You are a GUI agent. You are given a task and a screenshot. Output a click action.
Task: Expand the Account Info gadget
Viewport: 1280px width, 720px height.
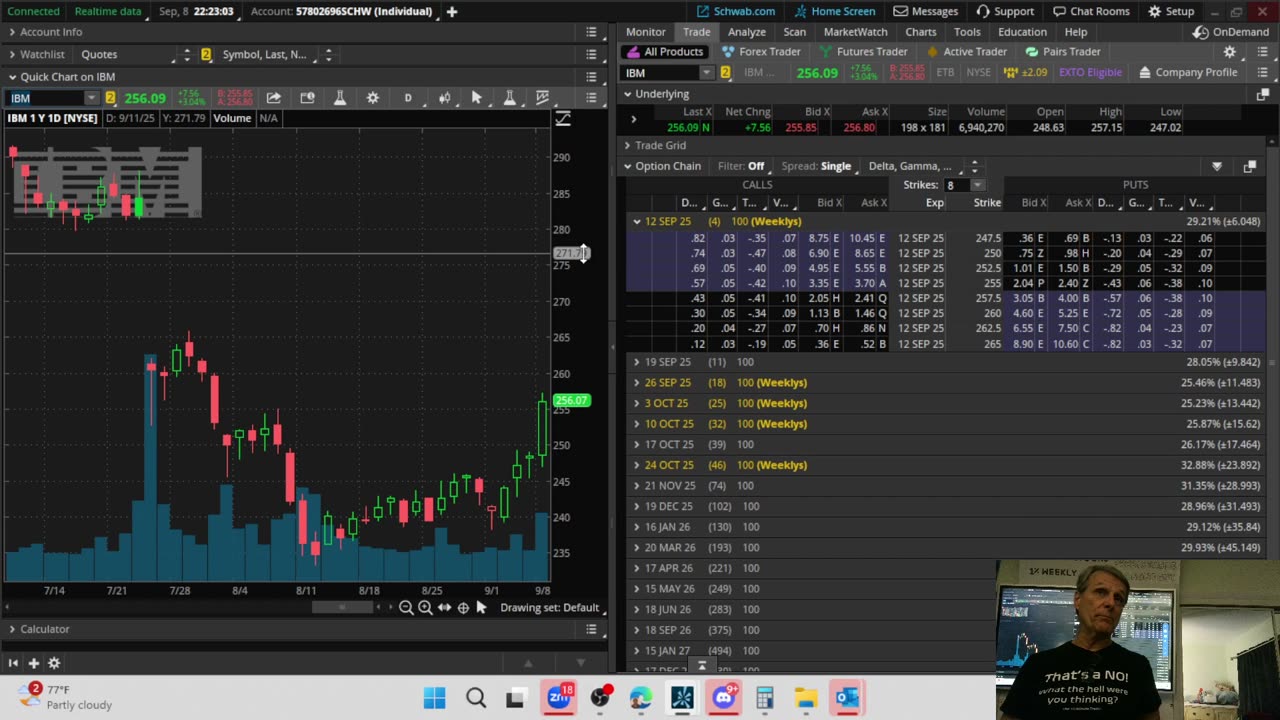pos(12,32)
